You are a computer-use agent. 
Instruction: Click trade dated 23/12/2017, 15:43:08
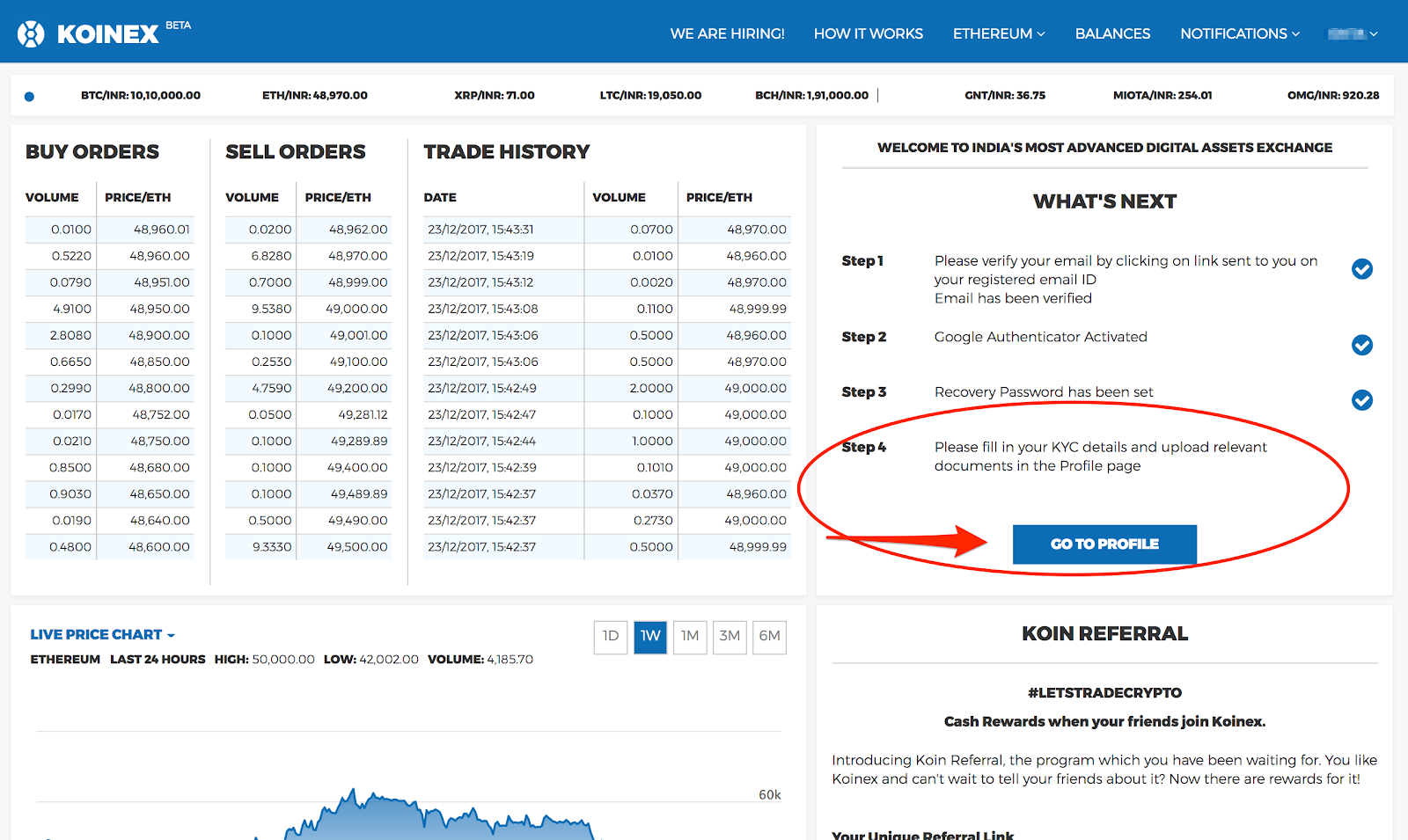coord(483,309)
